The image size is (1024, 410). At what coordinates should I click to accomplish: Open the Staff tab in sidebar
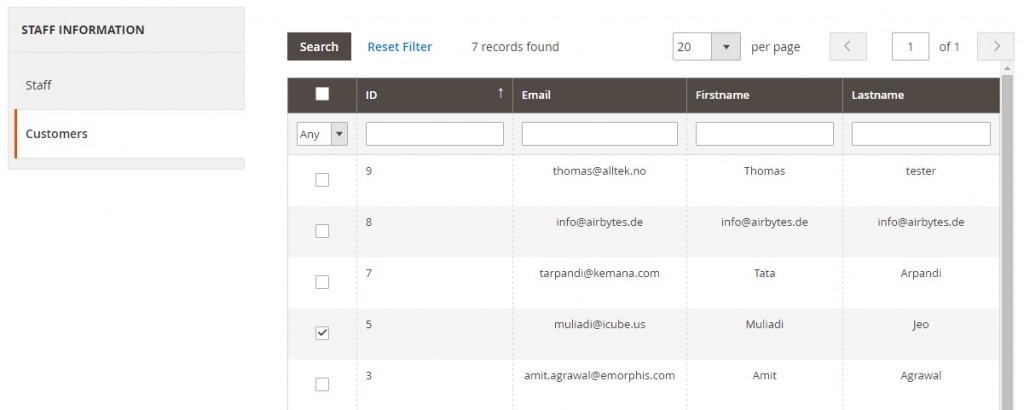point(129,85)
